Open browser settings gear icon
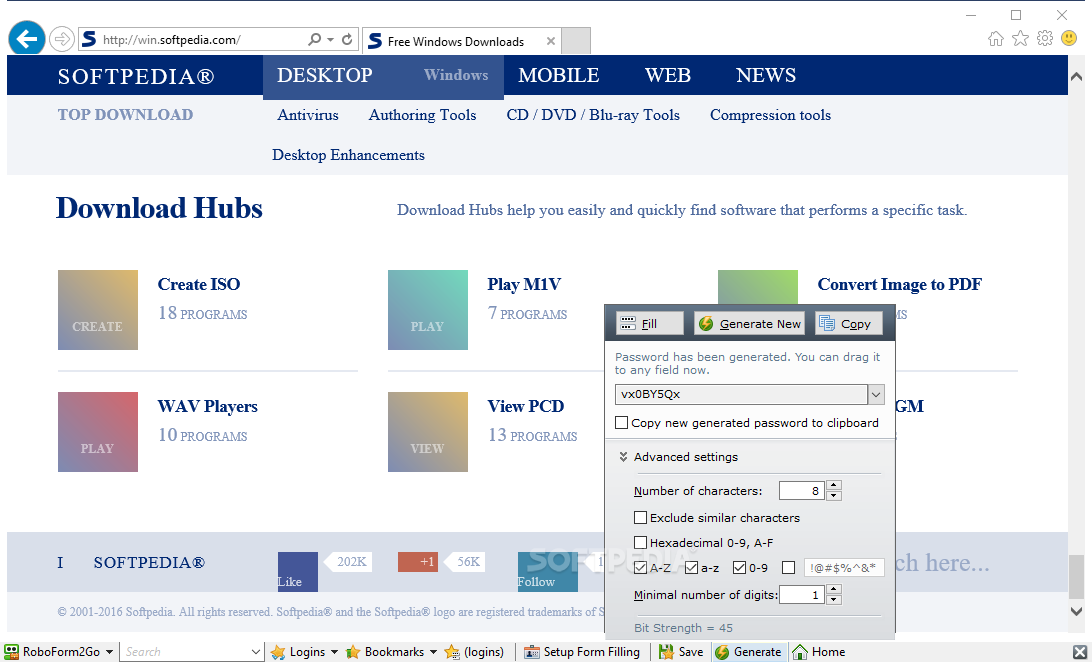Screen dimensions: 1092x662 click(1045, 38)
